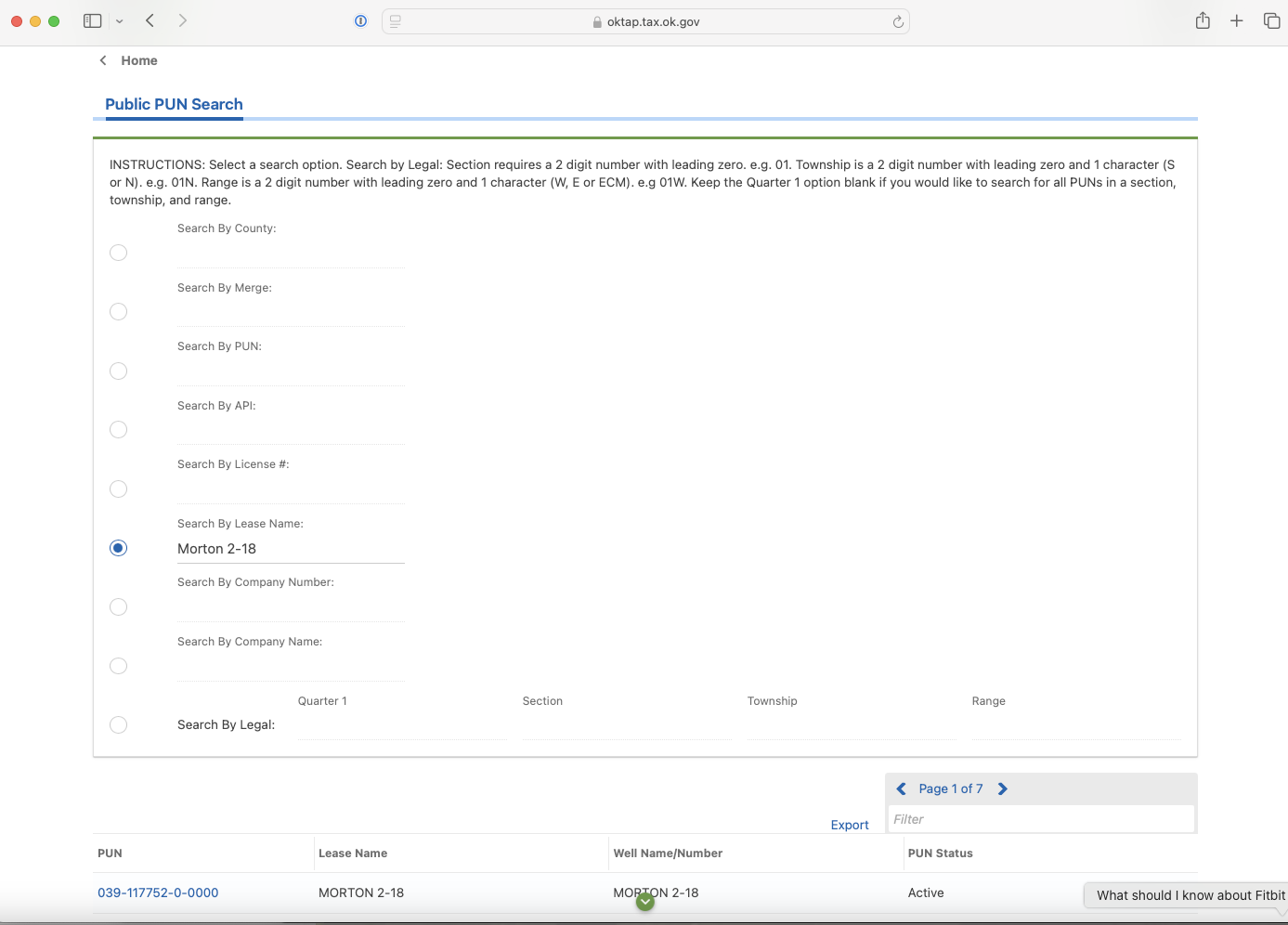Image resolution: width=1288 pixels, height=925 pixels.
Task: Click the Search By Company Number input field
Action: click(x=291, y=607)
